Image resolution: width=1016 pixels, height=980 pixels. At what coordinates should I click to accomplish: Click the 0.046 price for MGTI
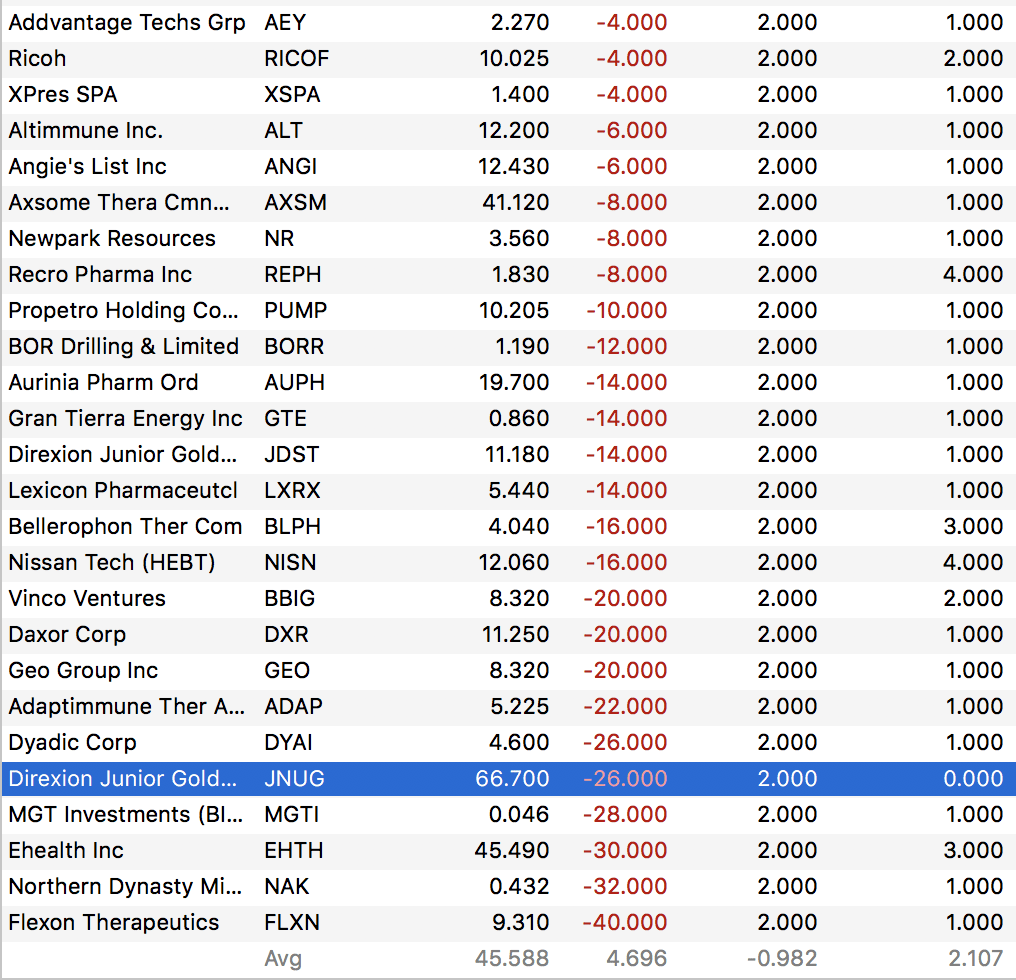click(x=519, y=814)
